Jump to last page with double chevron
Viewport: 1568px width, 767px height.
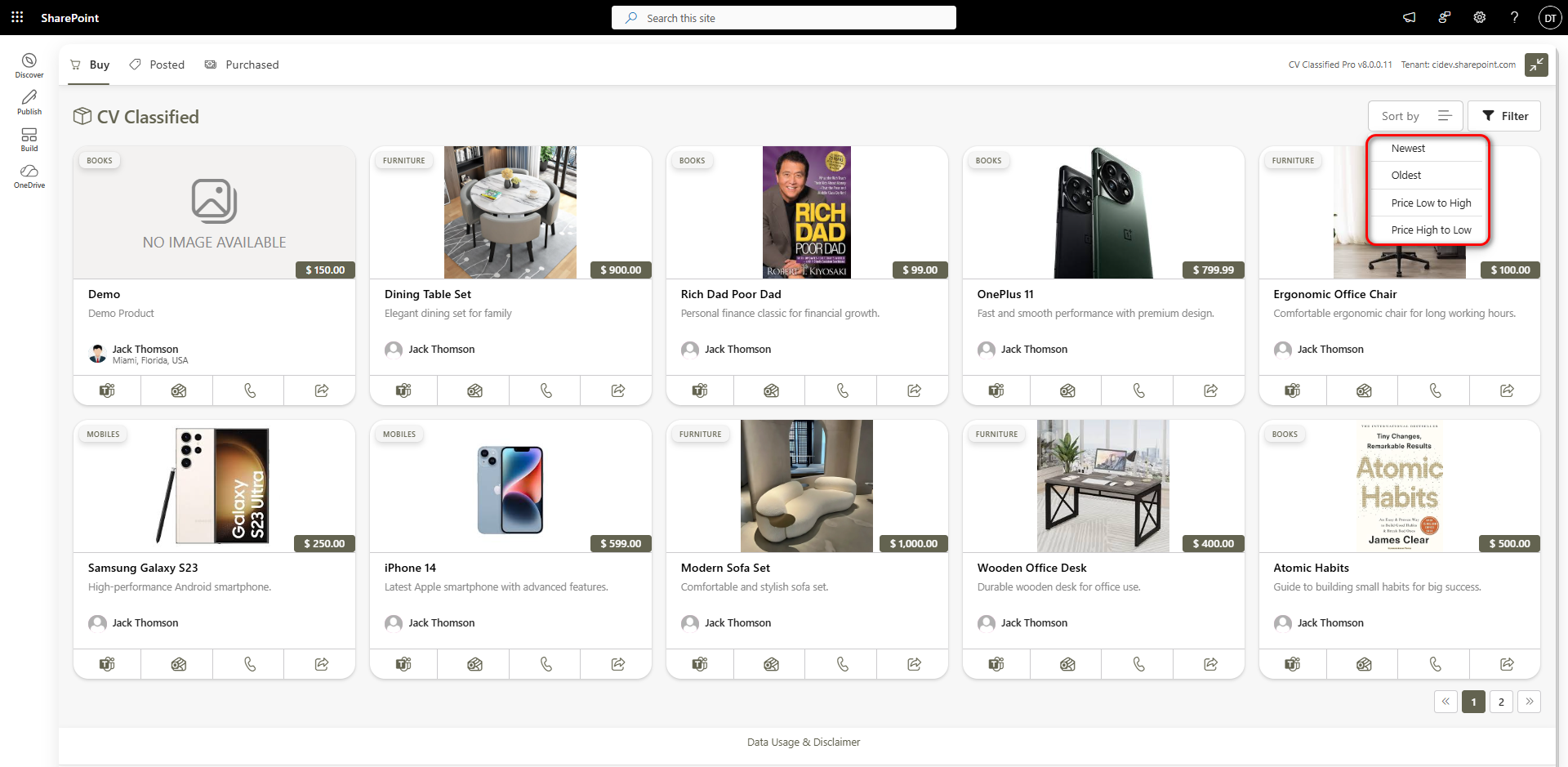click(1529, 702)
